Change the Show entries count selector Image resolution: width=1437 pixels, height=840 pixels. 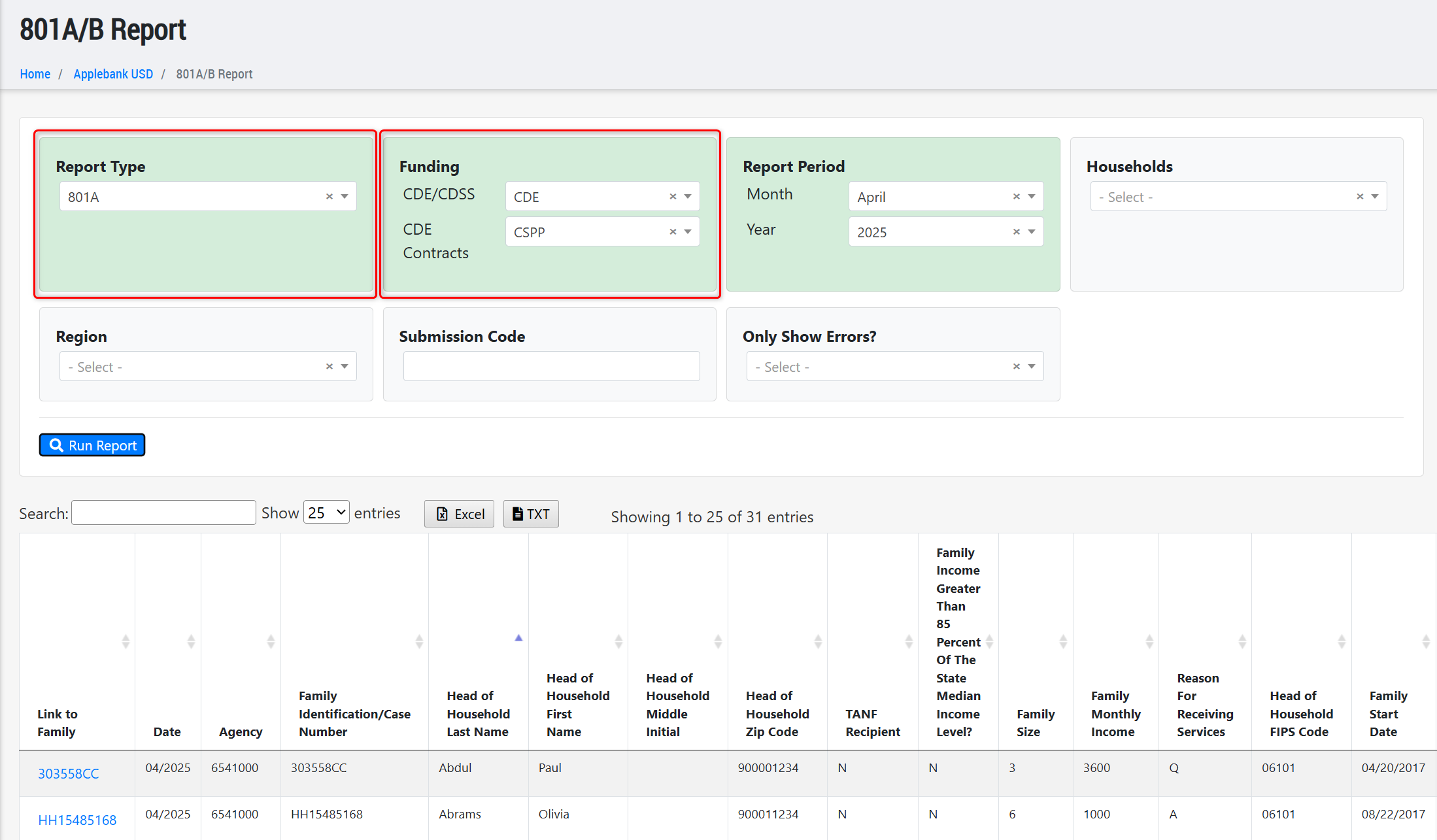(x=326, y=513)
